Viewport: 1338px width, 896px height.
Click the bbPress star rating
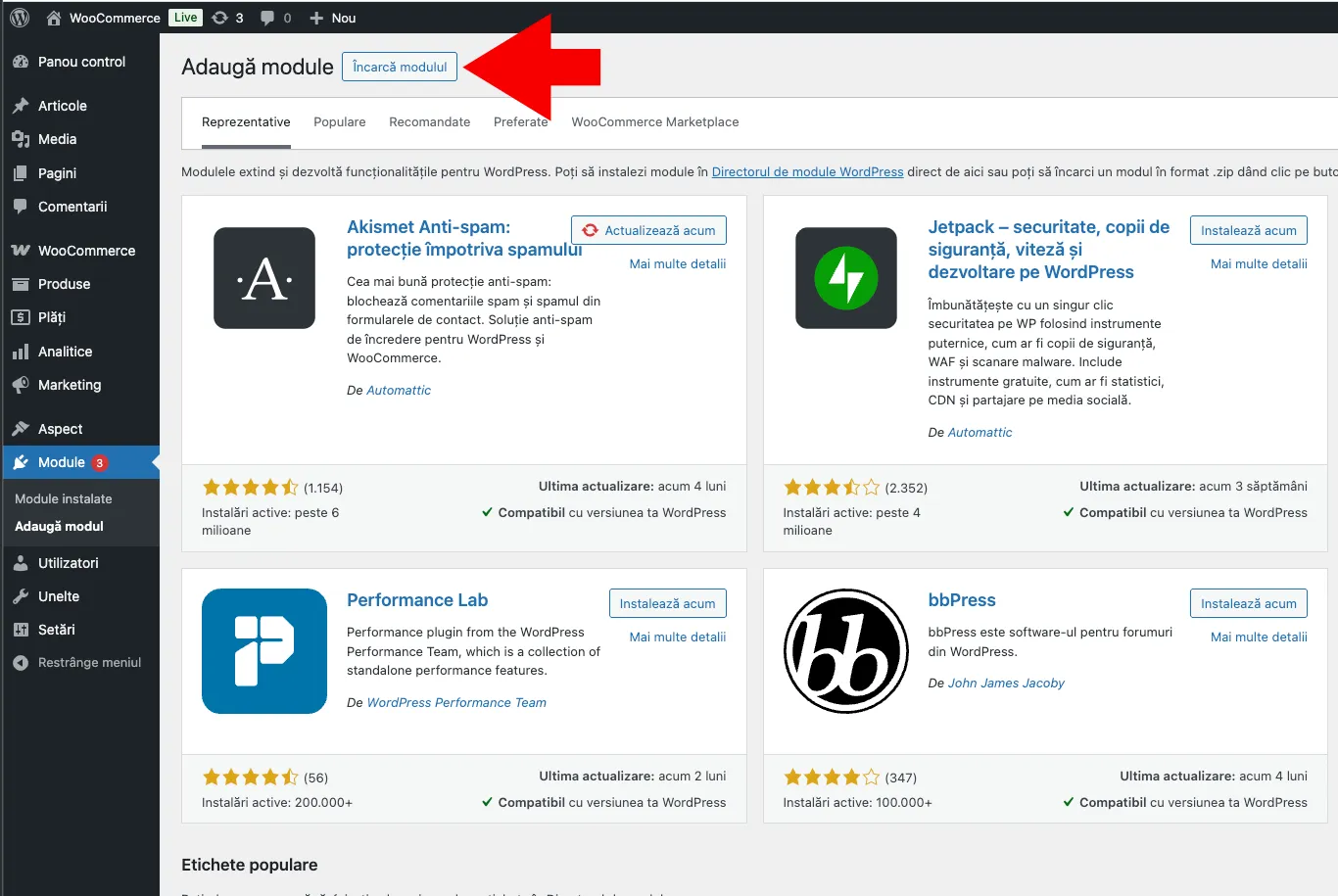[x=832, y=778]
